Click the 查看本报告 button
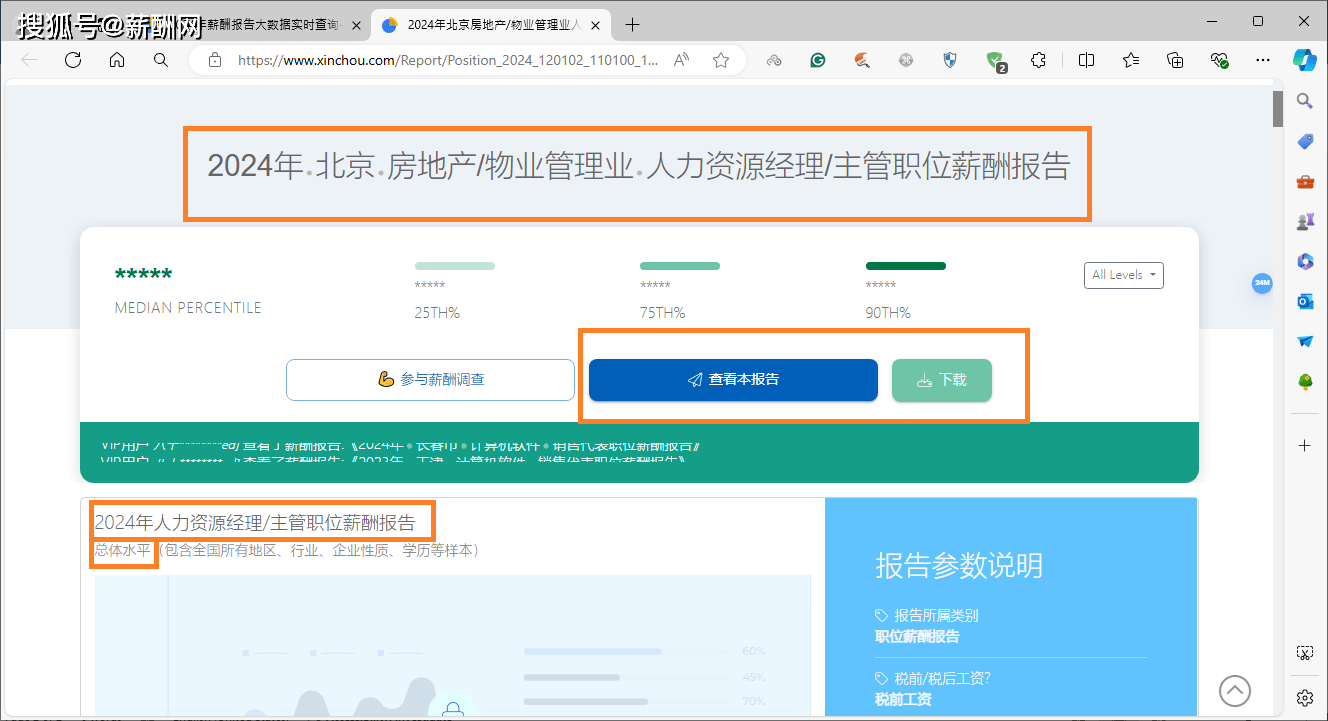The width and height of the screenshot is (1328, 721). [x=733, y=380]
